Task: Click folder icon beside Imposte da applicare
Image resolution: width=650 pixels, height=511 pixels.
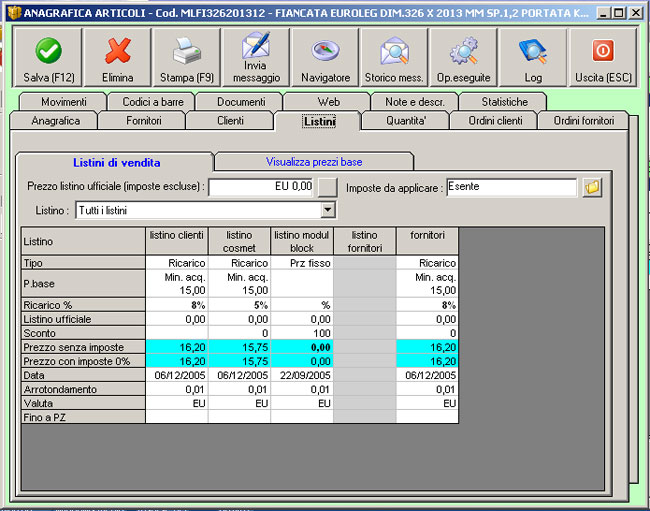Action: coord(593,187)
